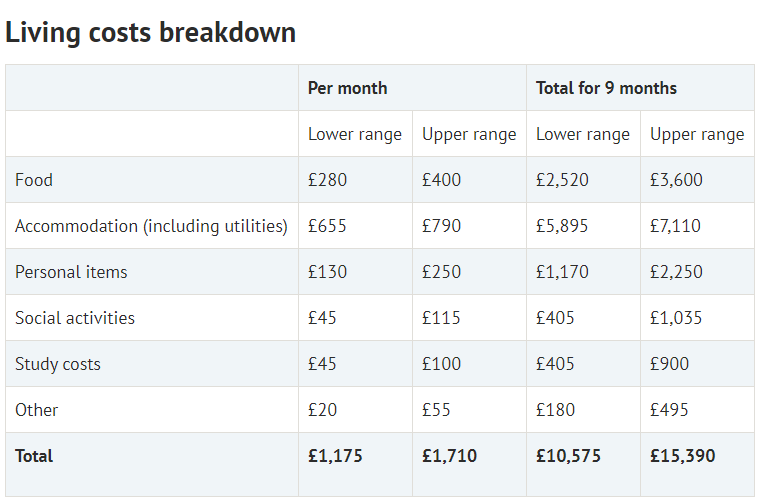Click the Accommodation (including utilities) label
The width and height of the screenshot is (759, 504).
(x=151, y=226)
